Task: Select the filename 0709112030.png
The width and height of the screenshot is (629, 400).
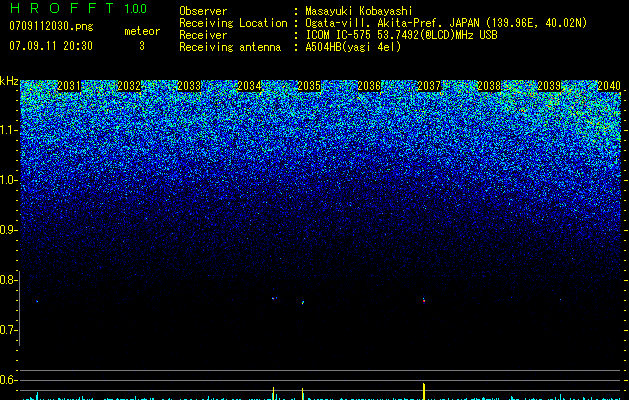Action: [51, 26]
